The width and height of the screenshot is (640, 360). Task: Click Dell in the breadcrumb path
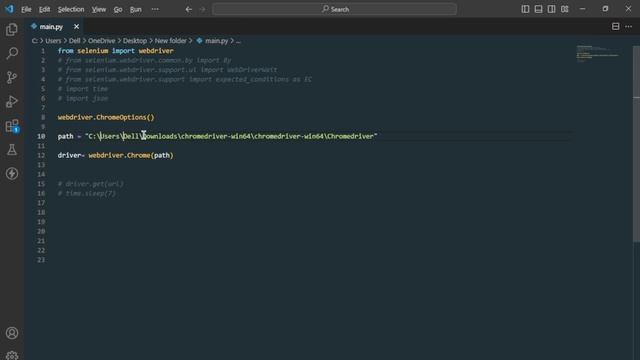tap(75, 41)
